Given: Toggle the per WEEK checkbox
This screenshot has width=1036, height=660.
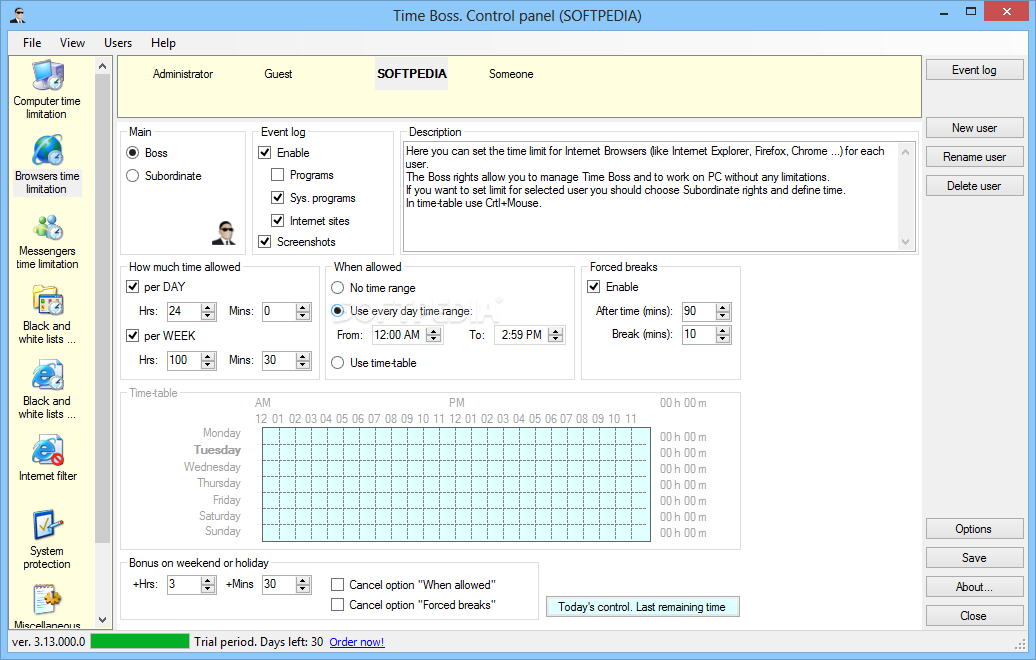Looking at the screenshot, I should click(132, 336).
